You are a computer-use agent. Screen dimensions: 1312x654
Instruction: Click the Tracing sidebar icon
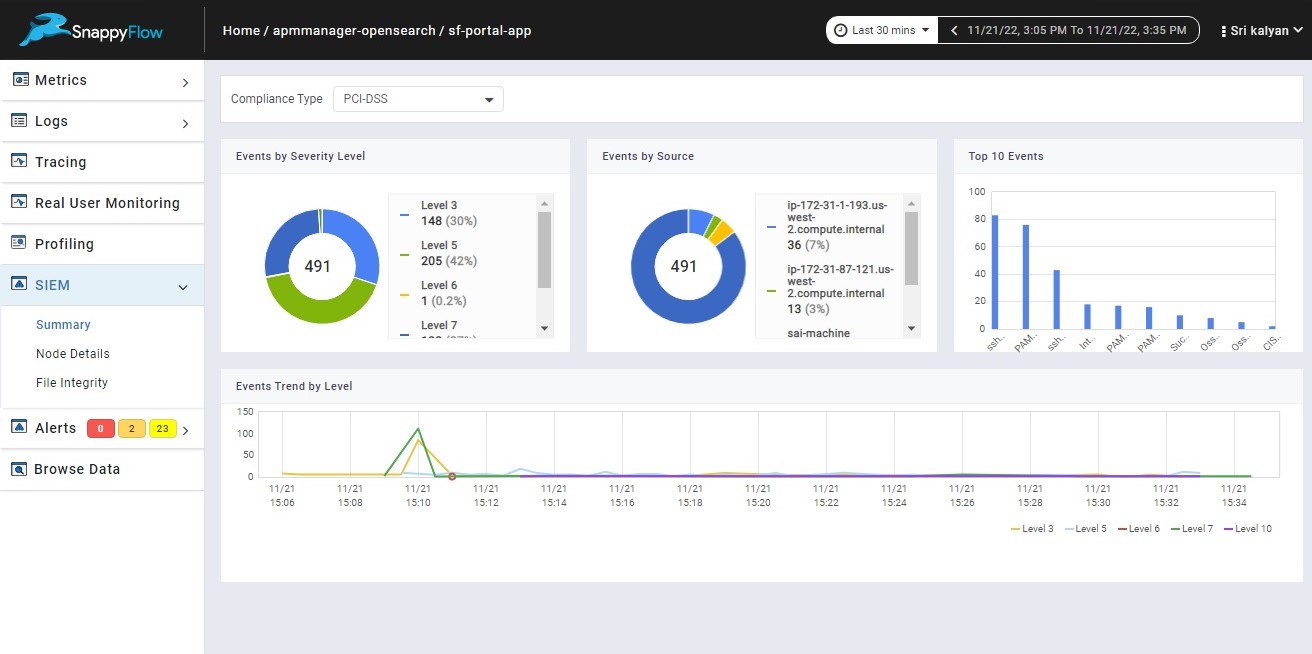pos(19,161)
